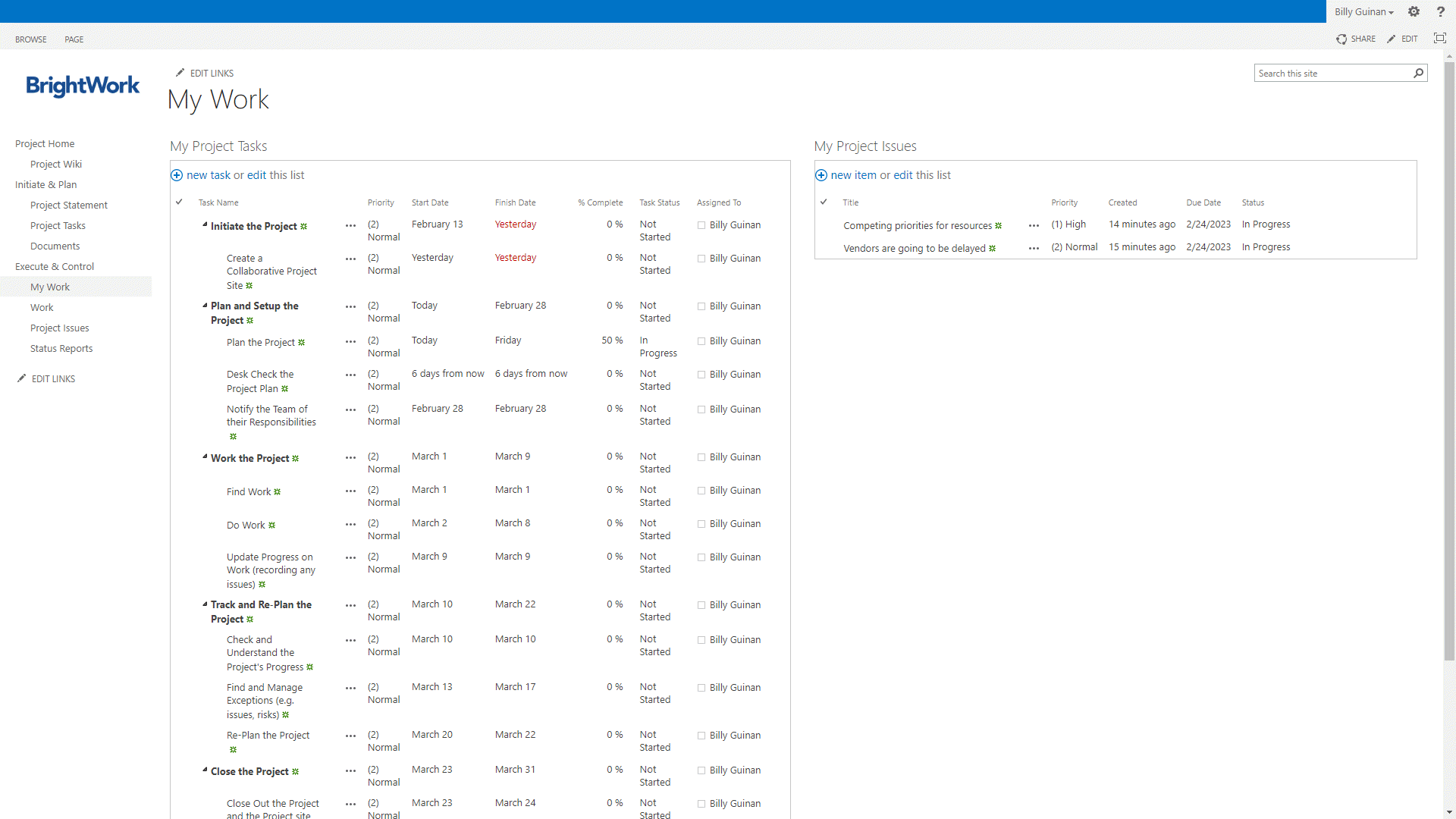Open ellipsis menu for Notify the Team task
The width and height of the screenshot is (1456, 819).
point(350,410)
